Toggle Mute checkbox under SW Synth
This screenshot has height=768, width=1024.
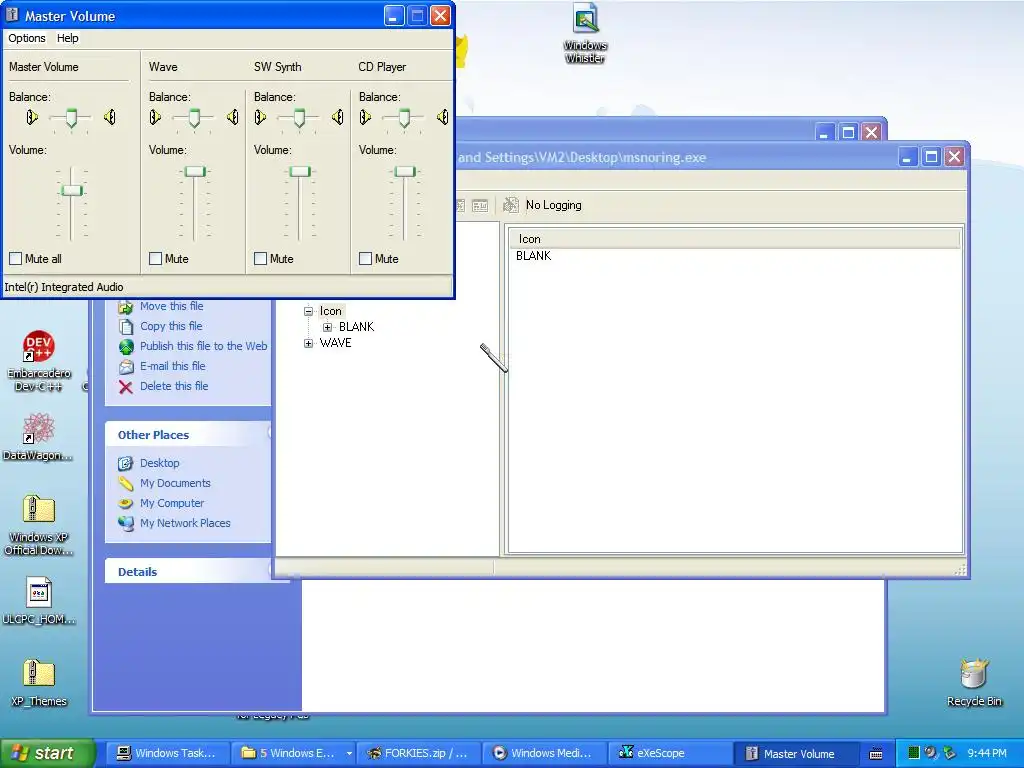261,259
